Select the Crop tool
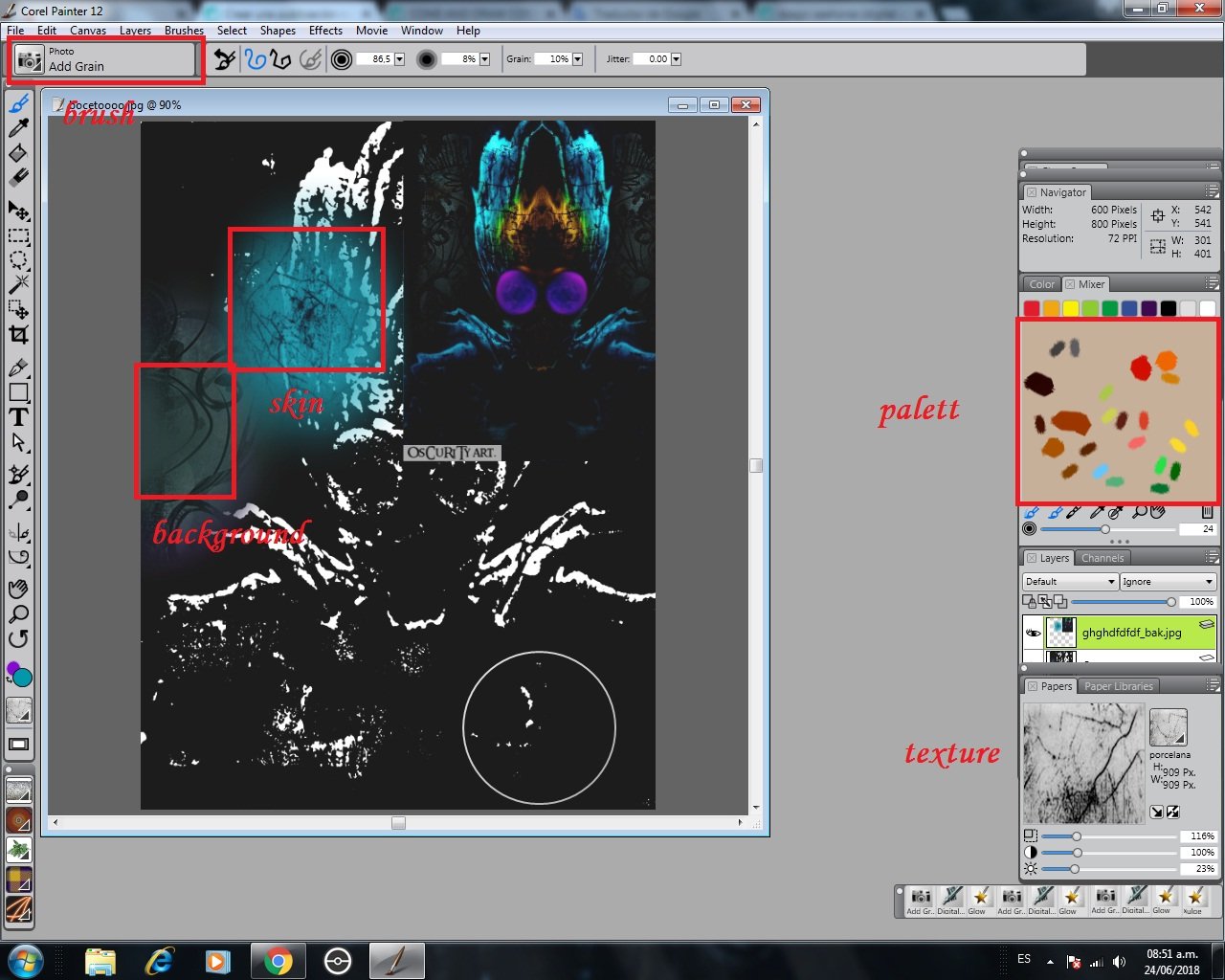Screen dimensions: 1225x980 pyautogui.click(x=18, y=334)
